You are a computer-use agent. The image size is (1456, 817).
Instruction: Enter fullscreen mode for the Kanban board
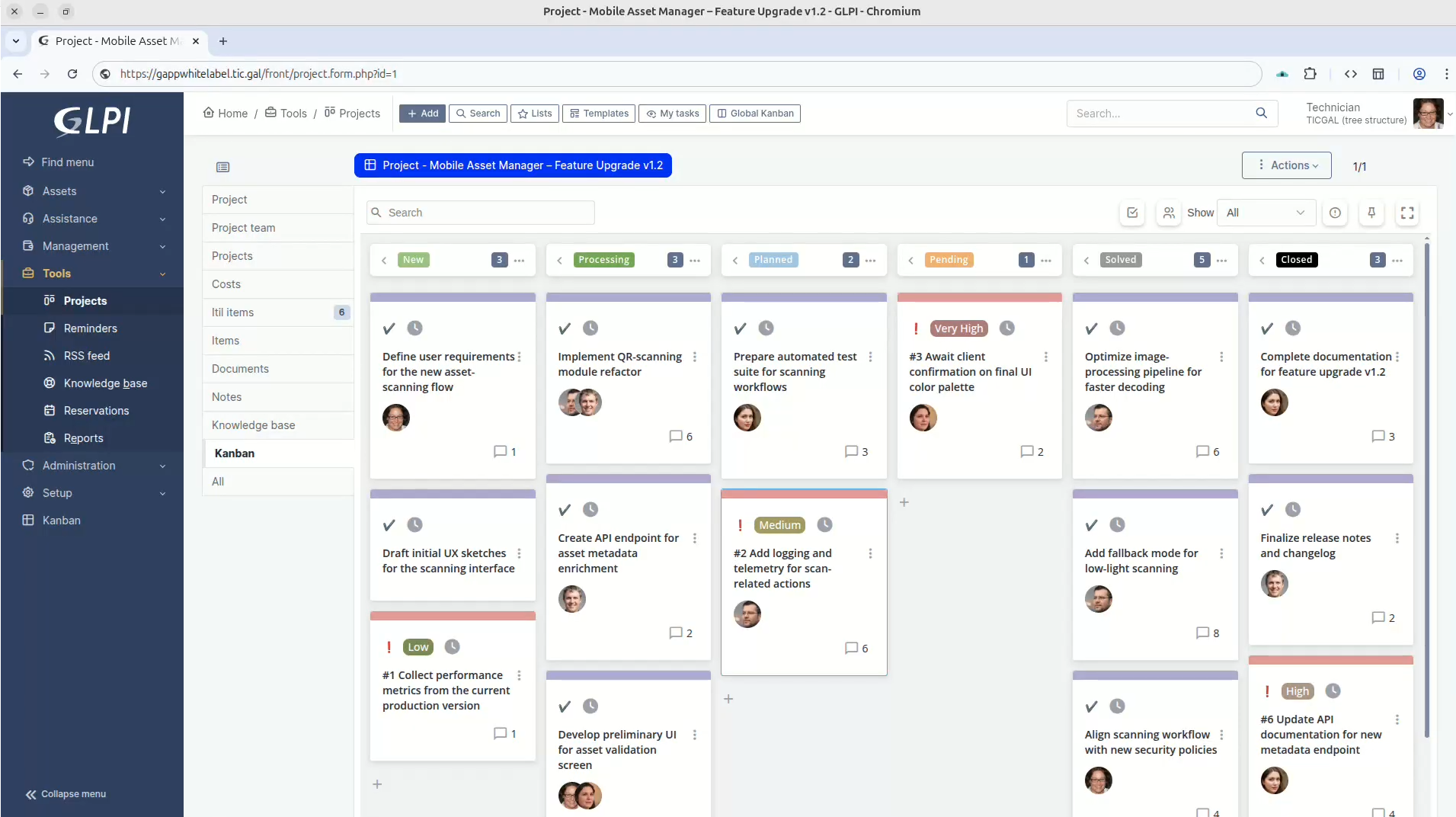(x=1407, y=213)
